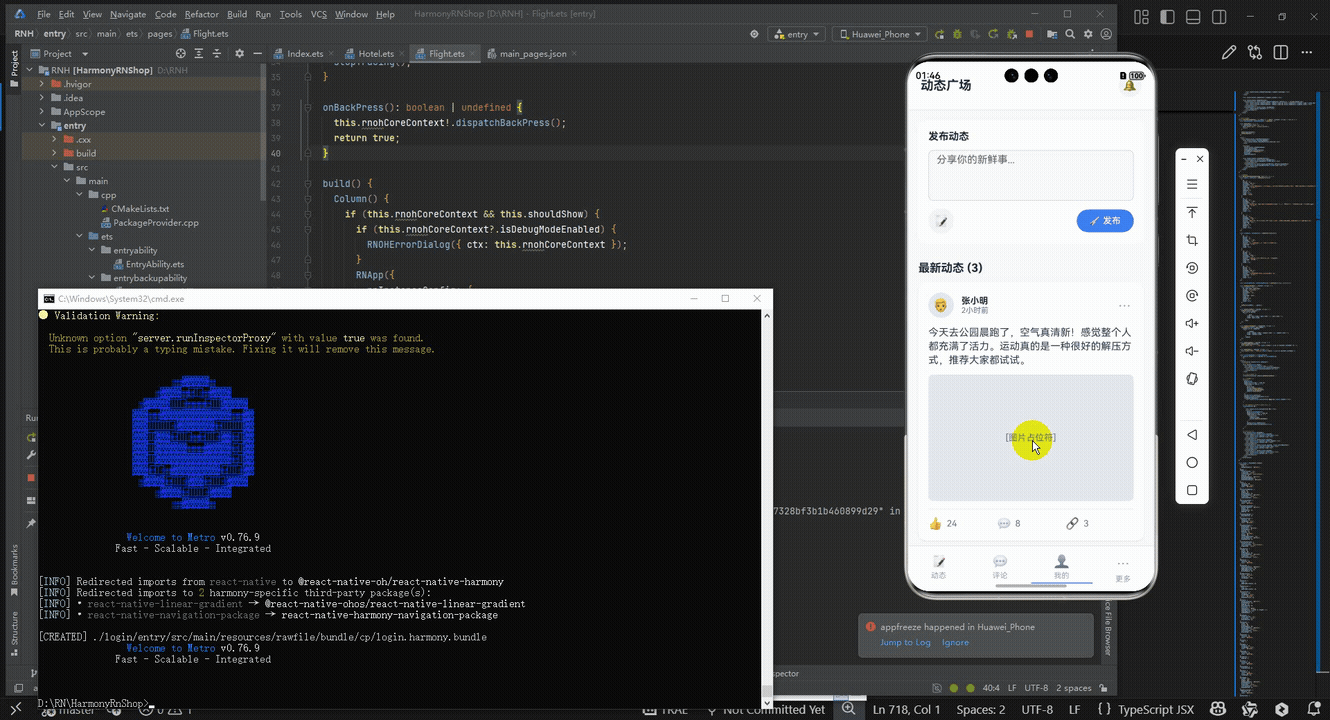Click the Ignore link in notification
Screen dimensions: 1330x720
955,642
